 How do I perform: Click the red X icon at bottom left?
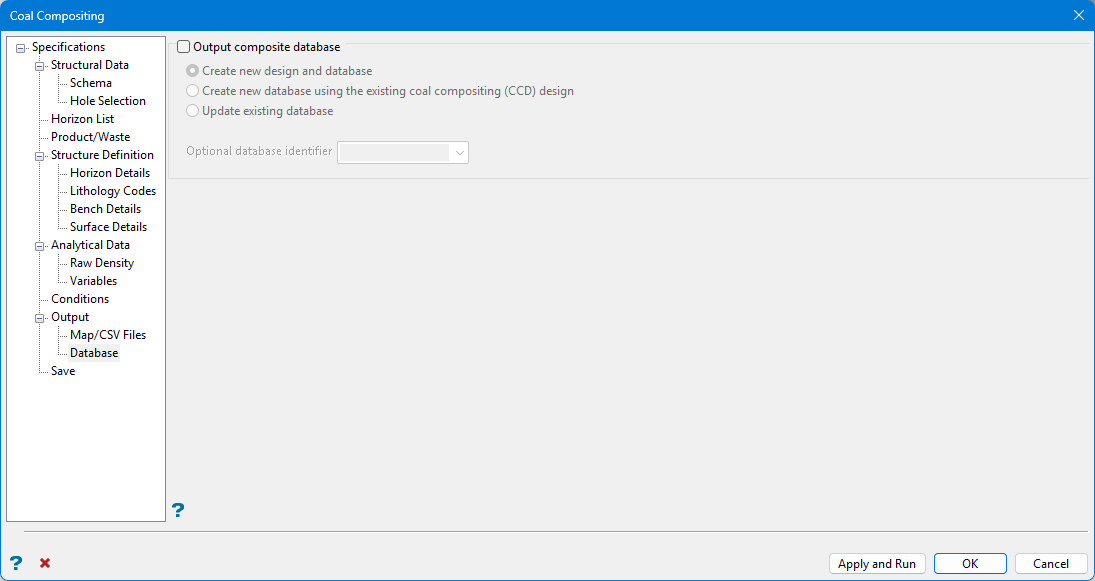[45, 563]
